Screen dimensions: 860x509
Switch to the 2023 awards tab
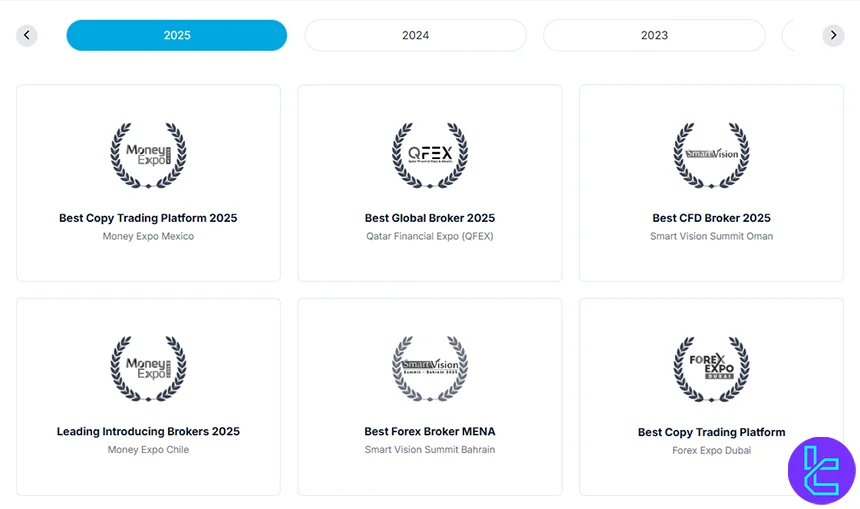tap(654, 36)
